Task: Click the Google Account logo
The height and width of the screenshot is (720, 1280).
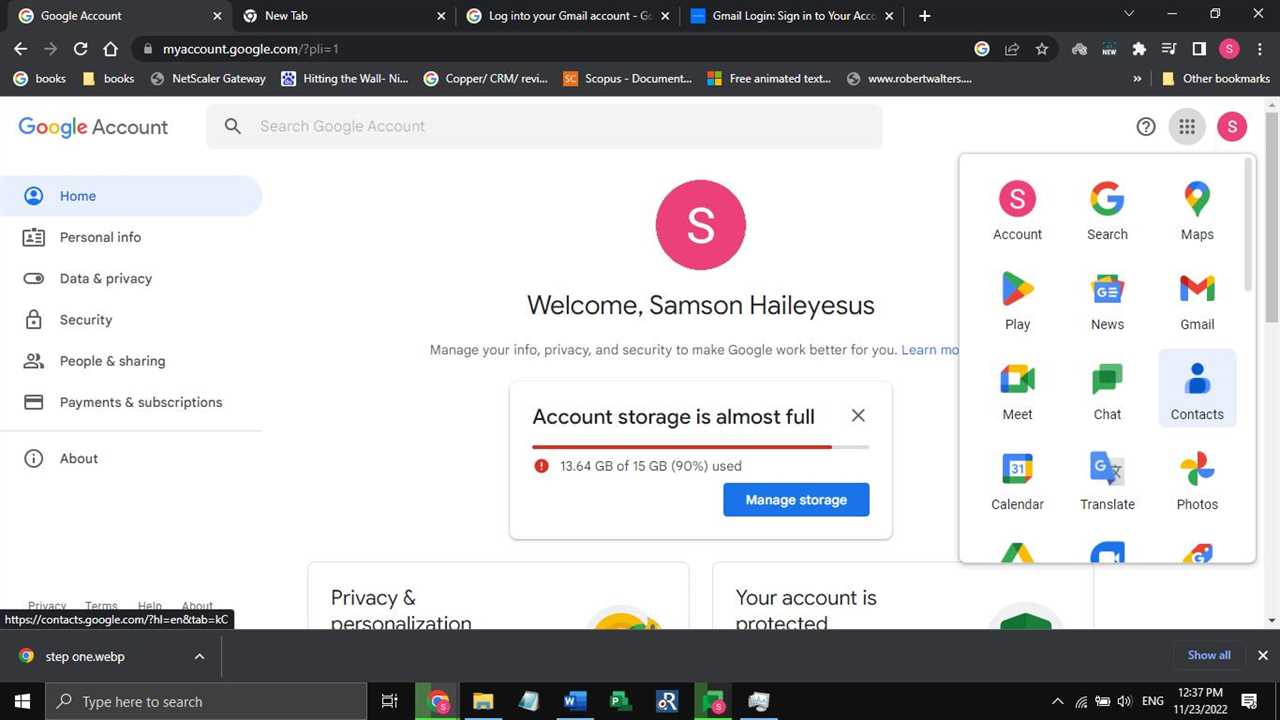Action: [93, 127]
